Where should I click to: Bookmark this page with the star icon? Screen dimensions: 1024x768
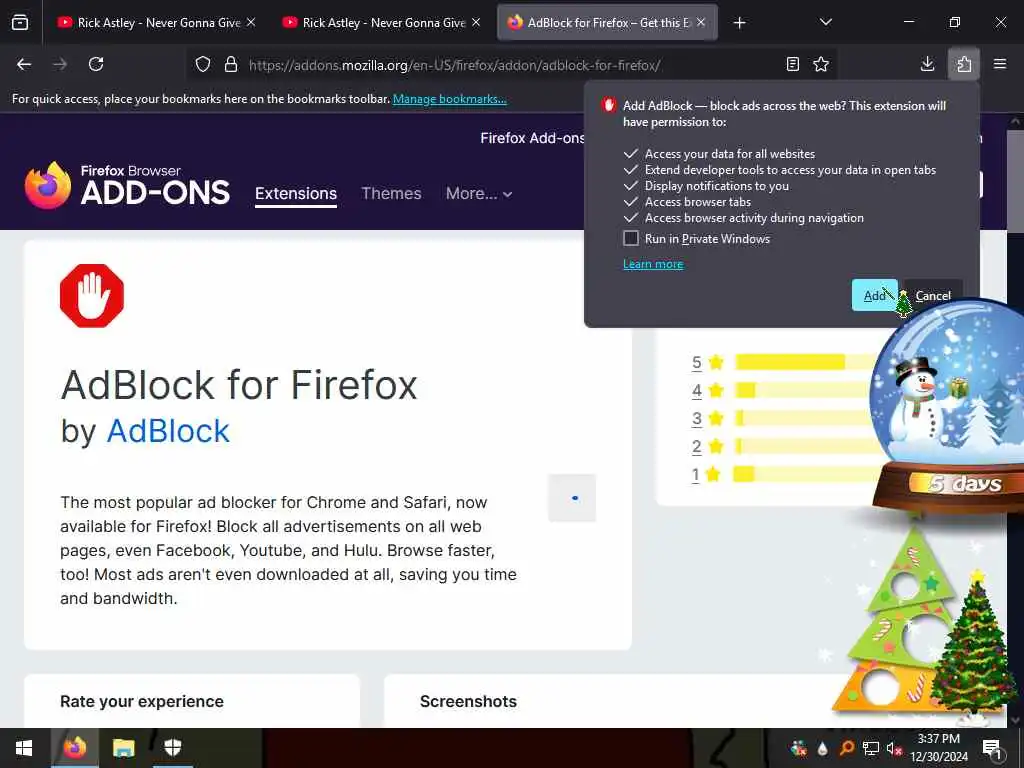821,64
